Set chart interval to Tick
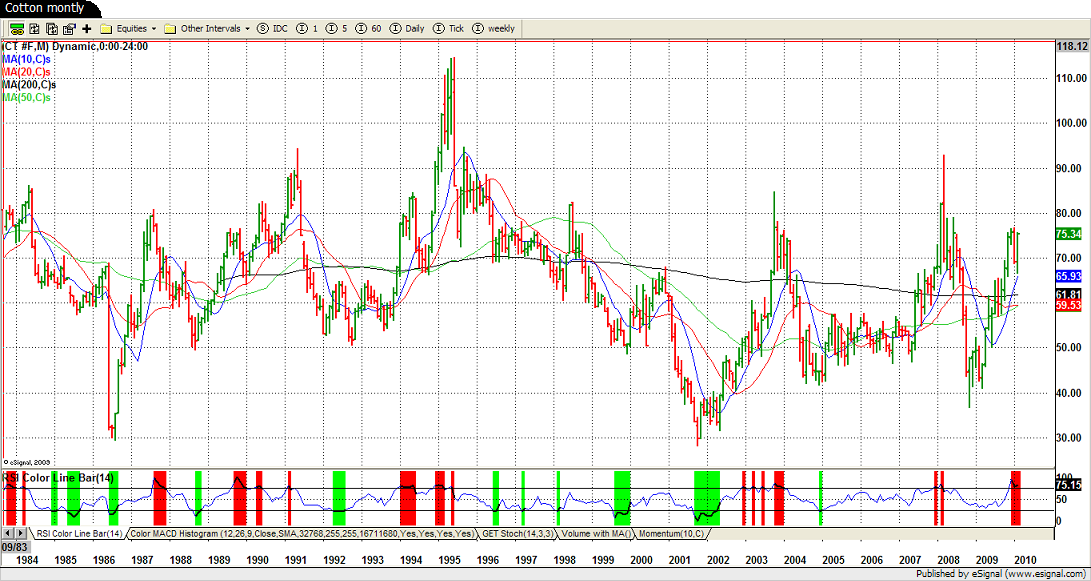The width and height of the screenshot is (1091, 581). click(448, 28)
